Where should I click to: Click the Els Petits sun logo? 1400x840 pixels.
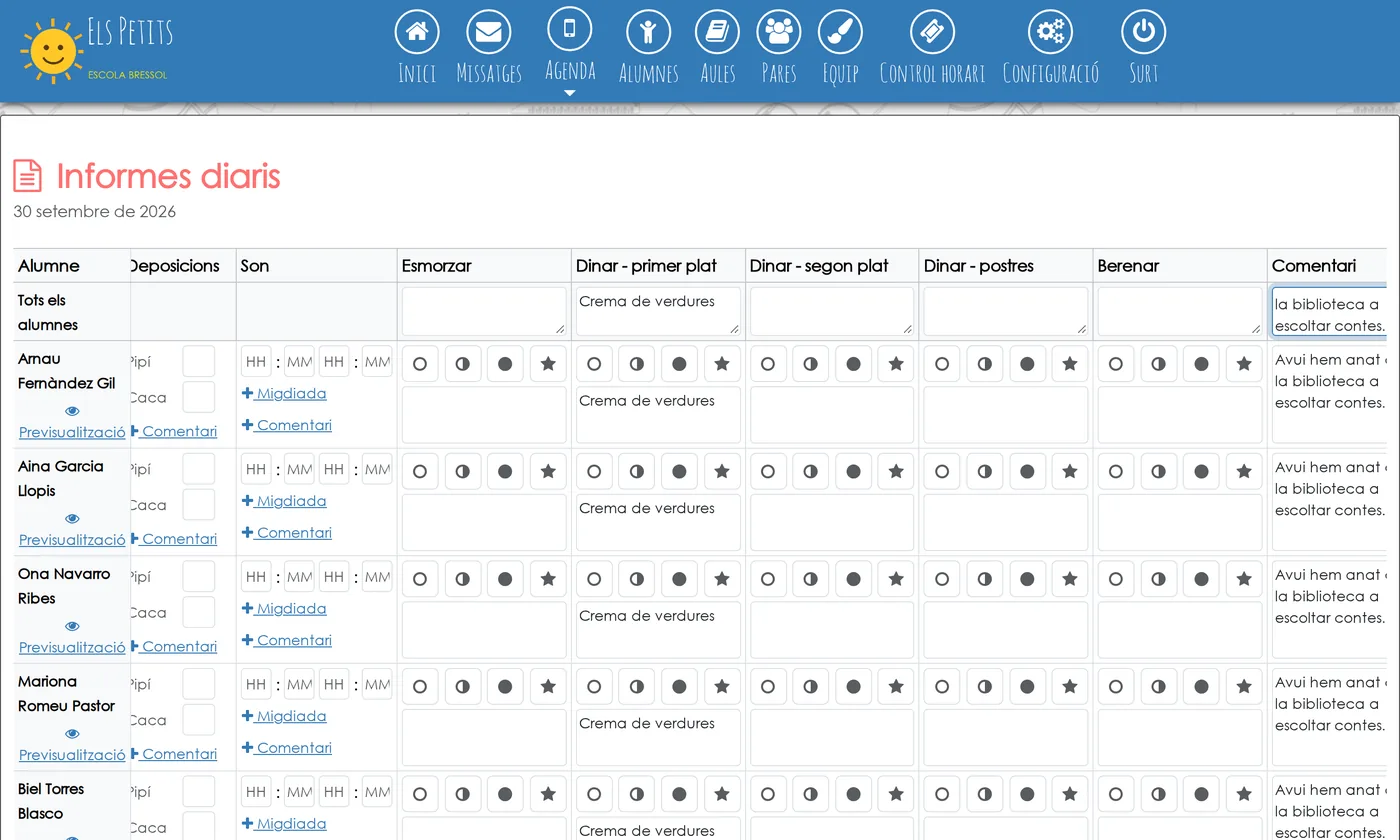click(x=52, y=50)
